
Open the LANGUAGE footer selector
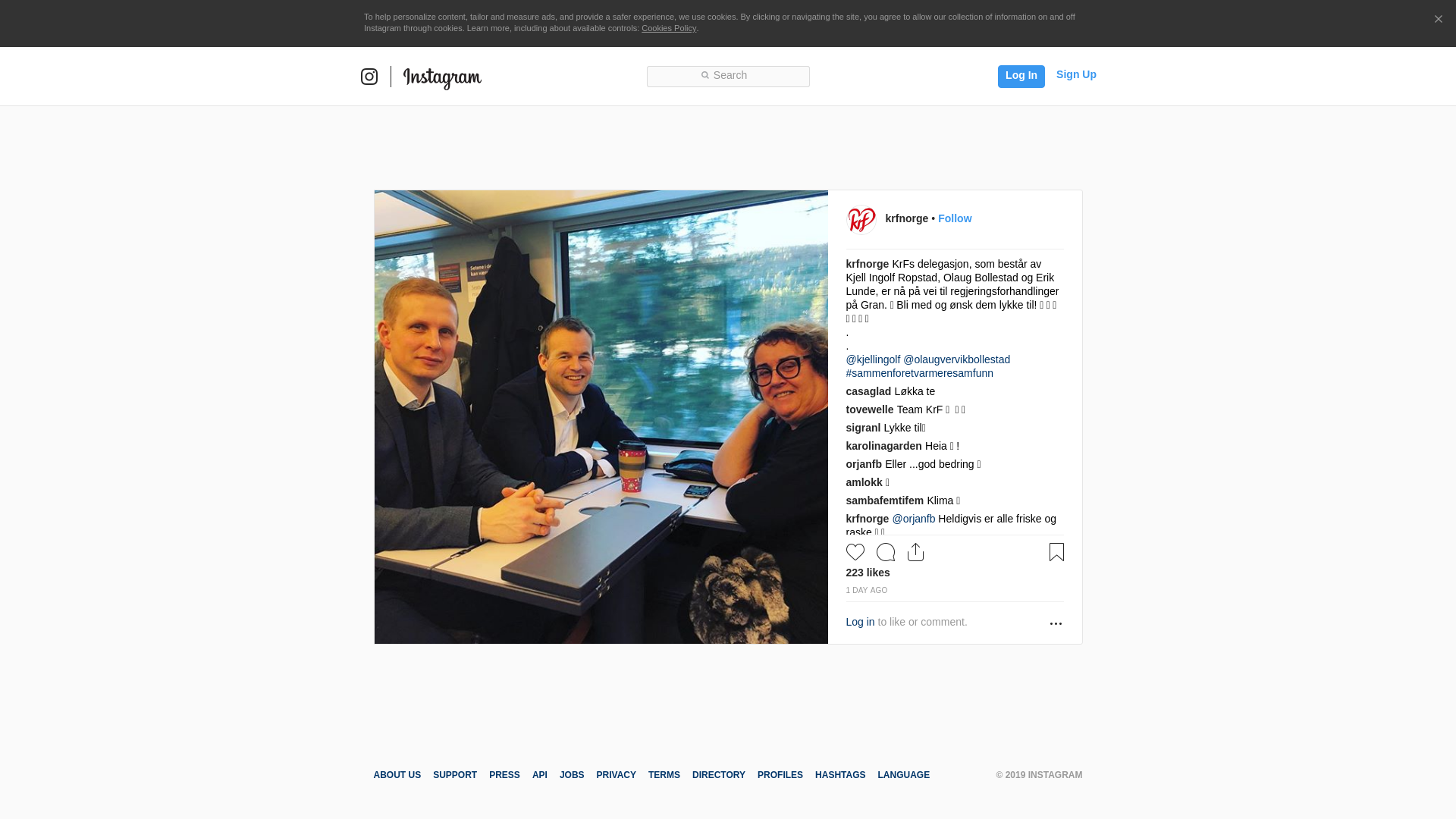903,775
